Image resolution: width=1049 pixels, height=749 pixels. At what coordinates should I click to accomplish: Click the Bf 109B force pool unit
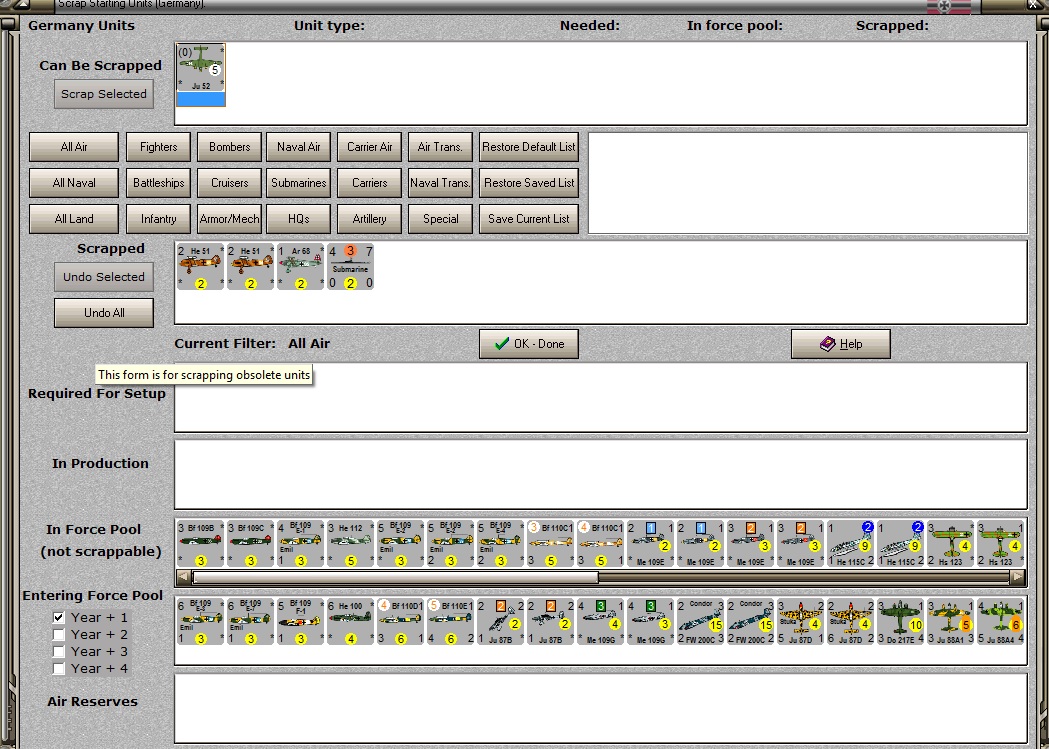(x=200, y=544)
